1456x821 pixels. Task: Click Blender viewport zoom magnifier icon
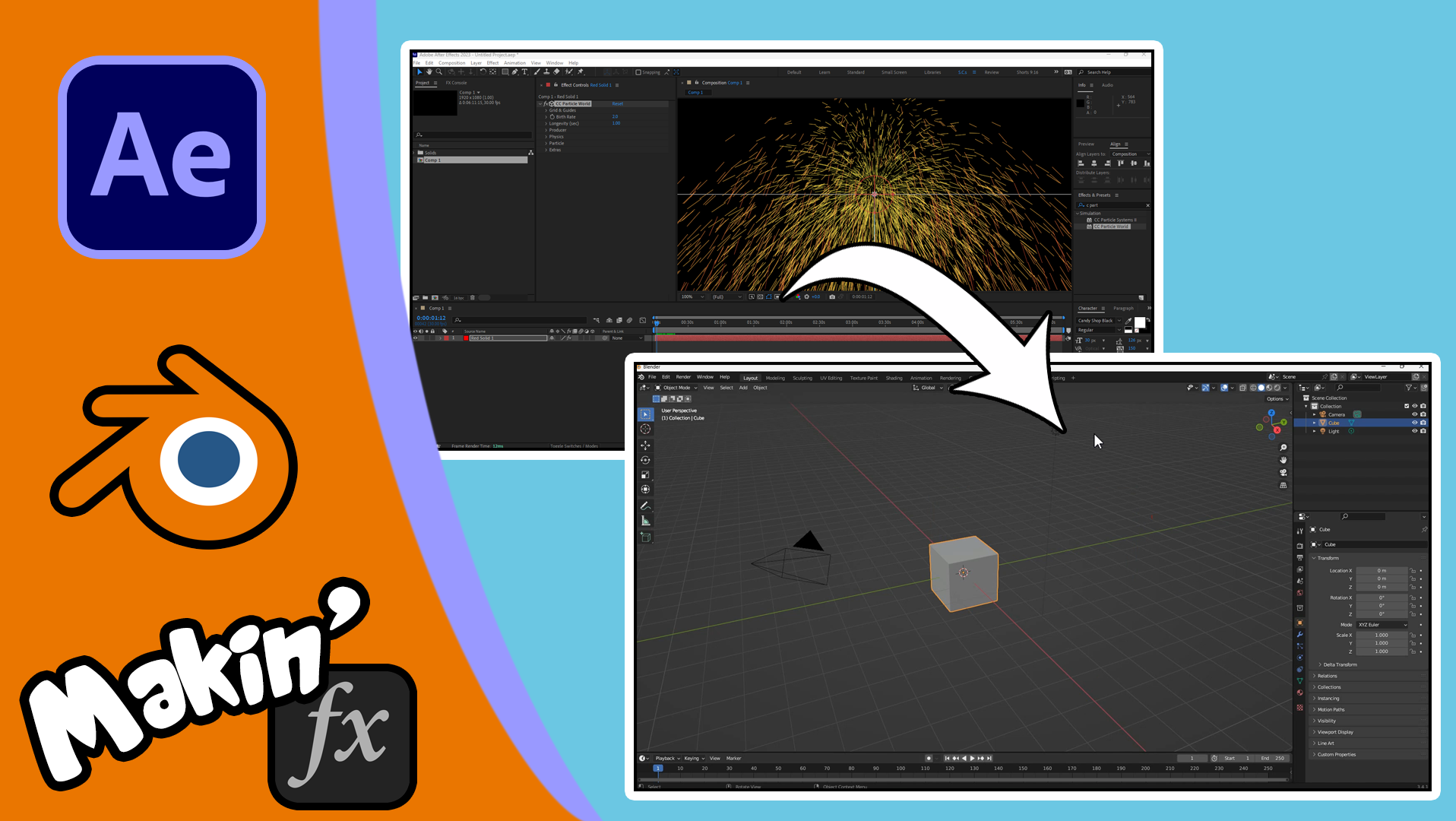(1283, 448)
